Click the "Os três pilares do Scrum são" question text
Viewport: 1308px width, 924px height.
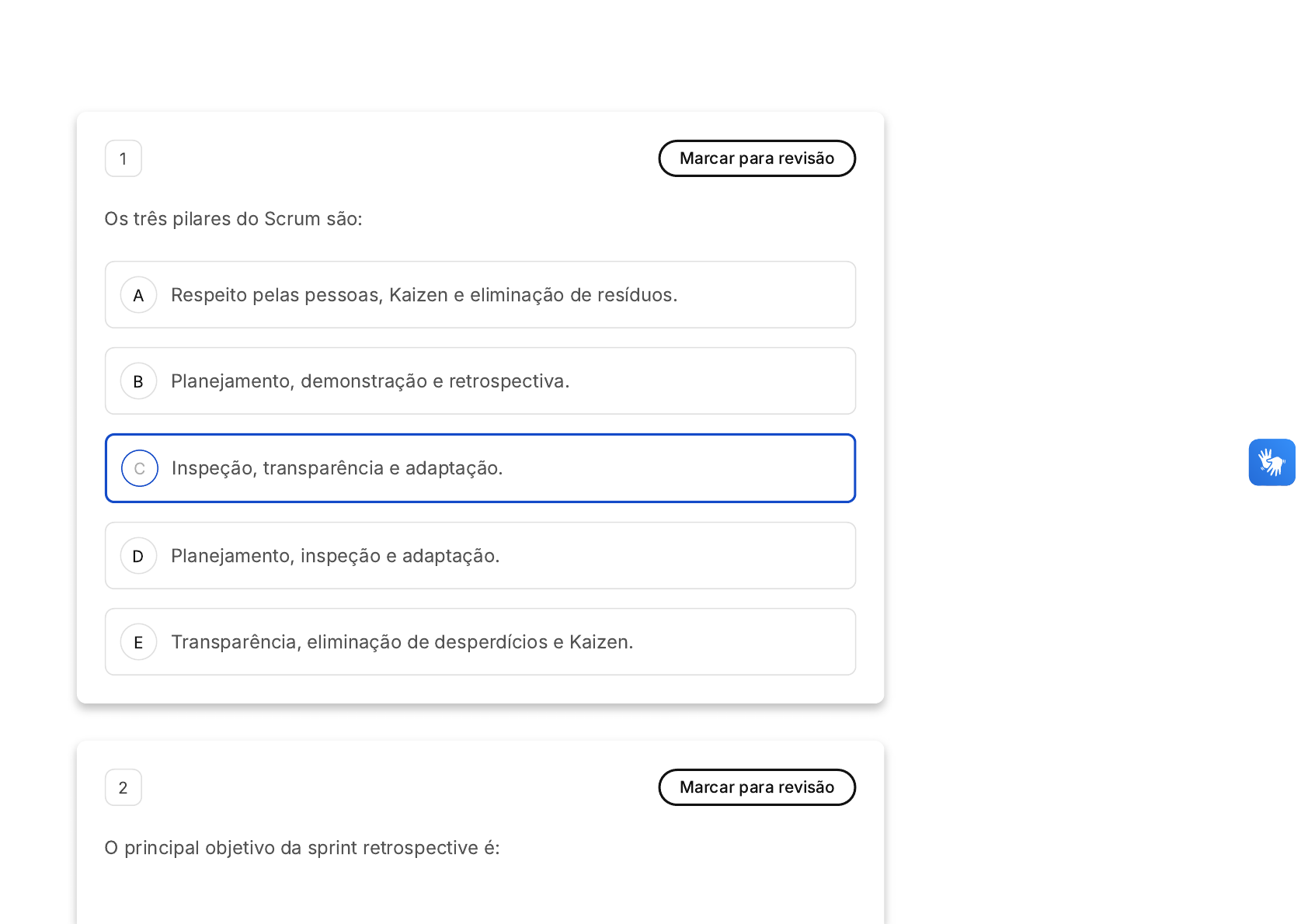pos(234,219)
